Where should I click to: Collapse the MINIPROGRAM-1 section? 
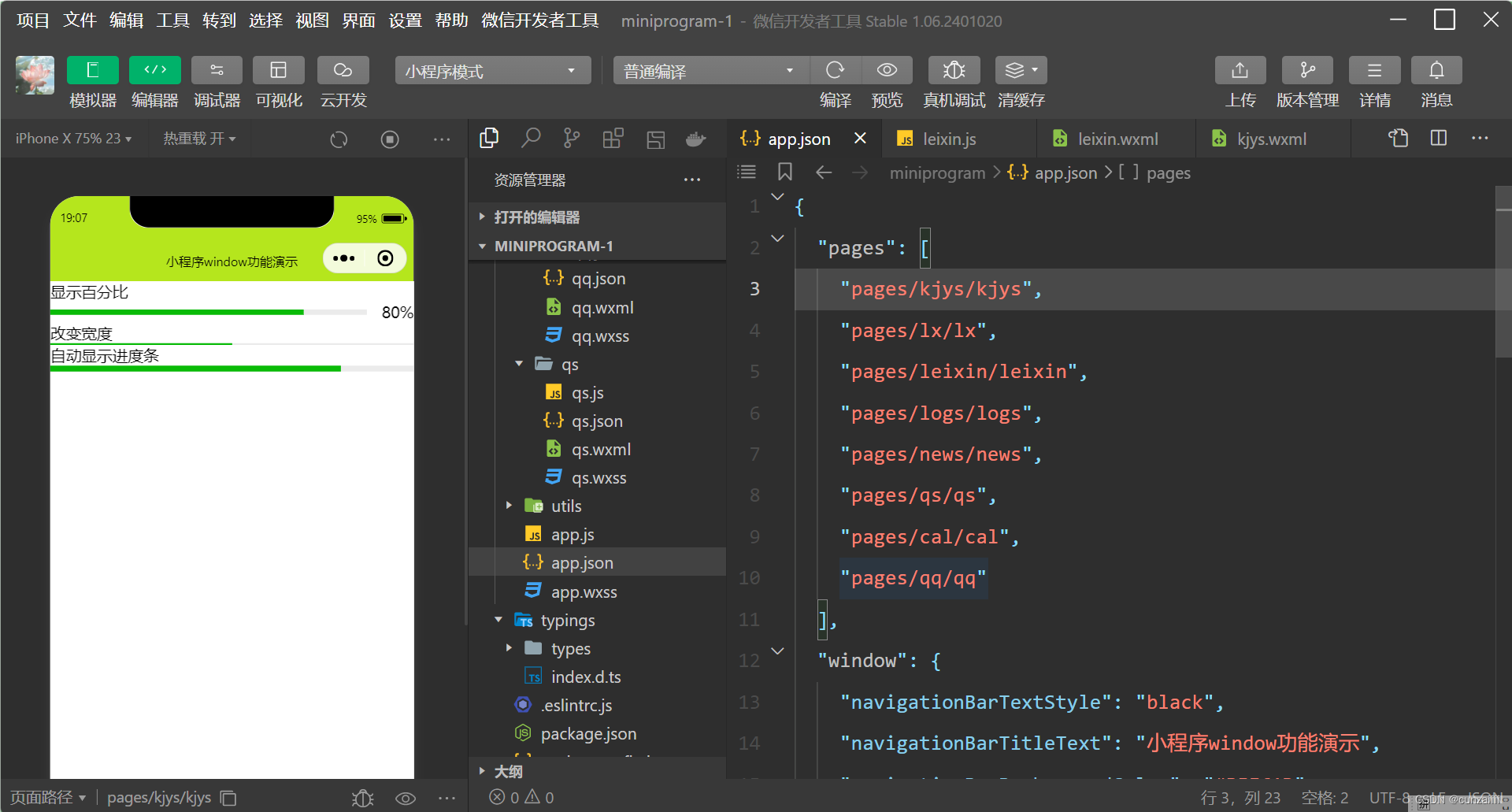click(x=596, y=246)
